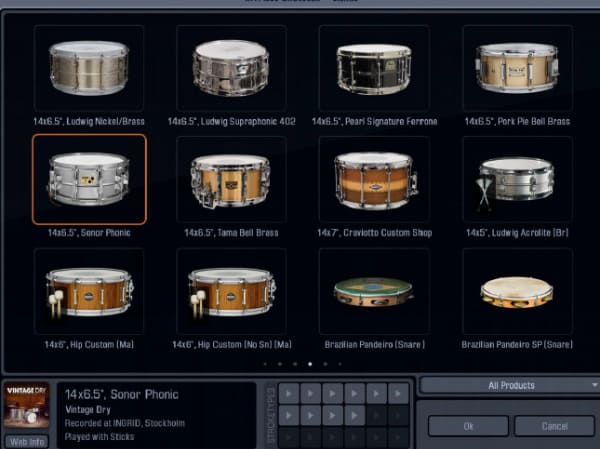This screenshot has height=449, width=600.
Task: Click the highlighted Sonor Phonic snare thumbnail
Action: (89, 179)
